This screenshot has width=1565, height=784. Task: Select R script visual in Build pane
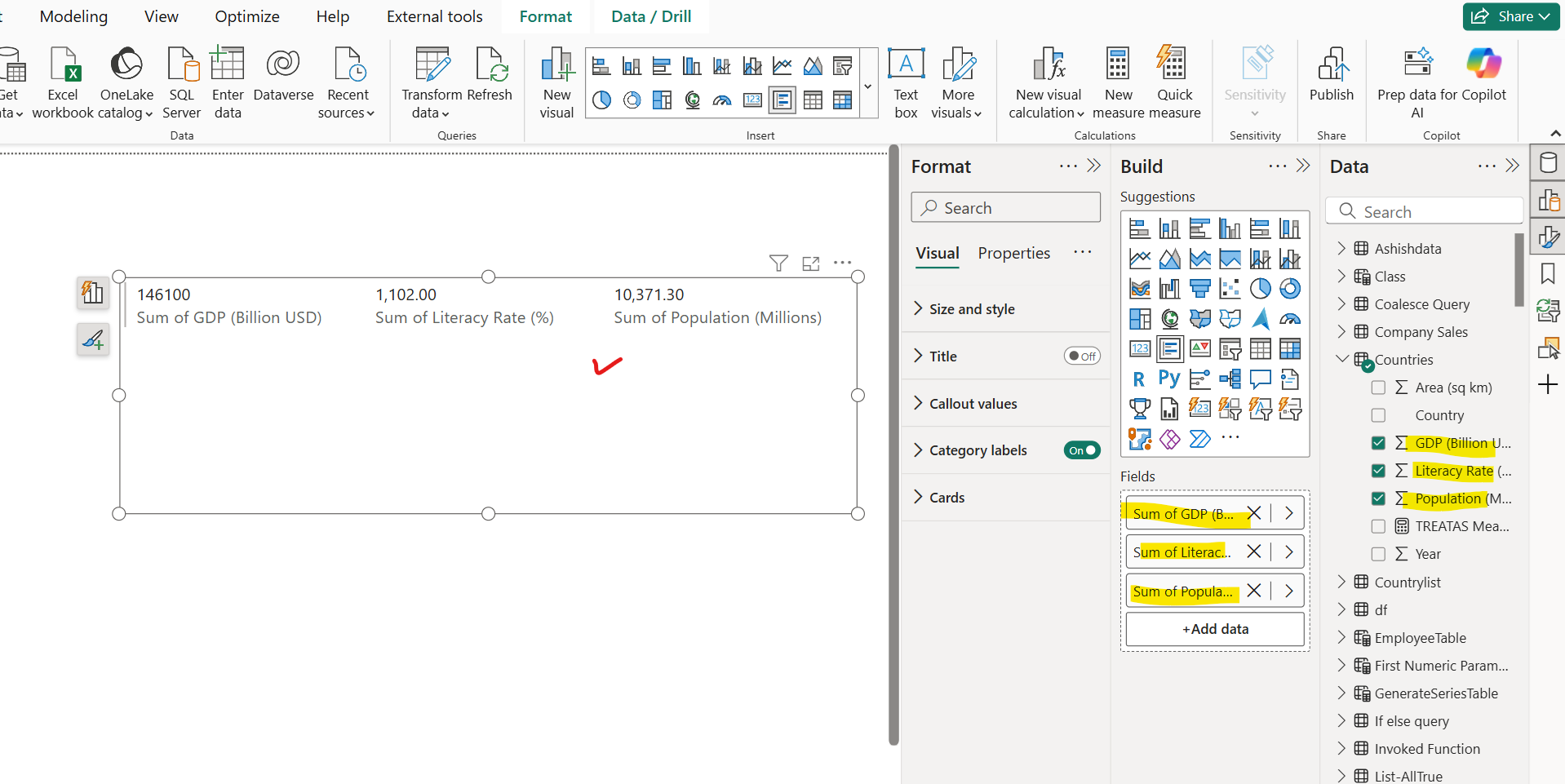1139,379
